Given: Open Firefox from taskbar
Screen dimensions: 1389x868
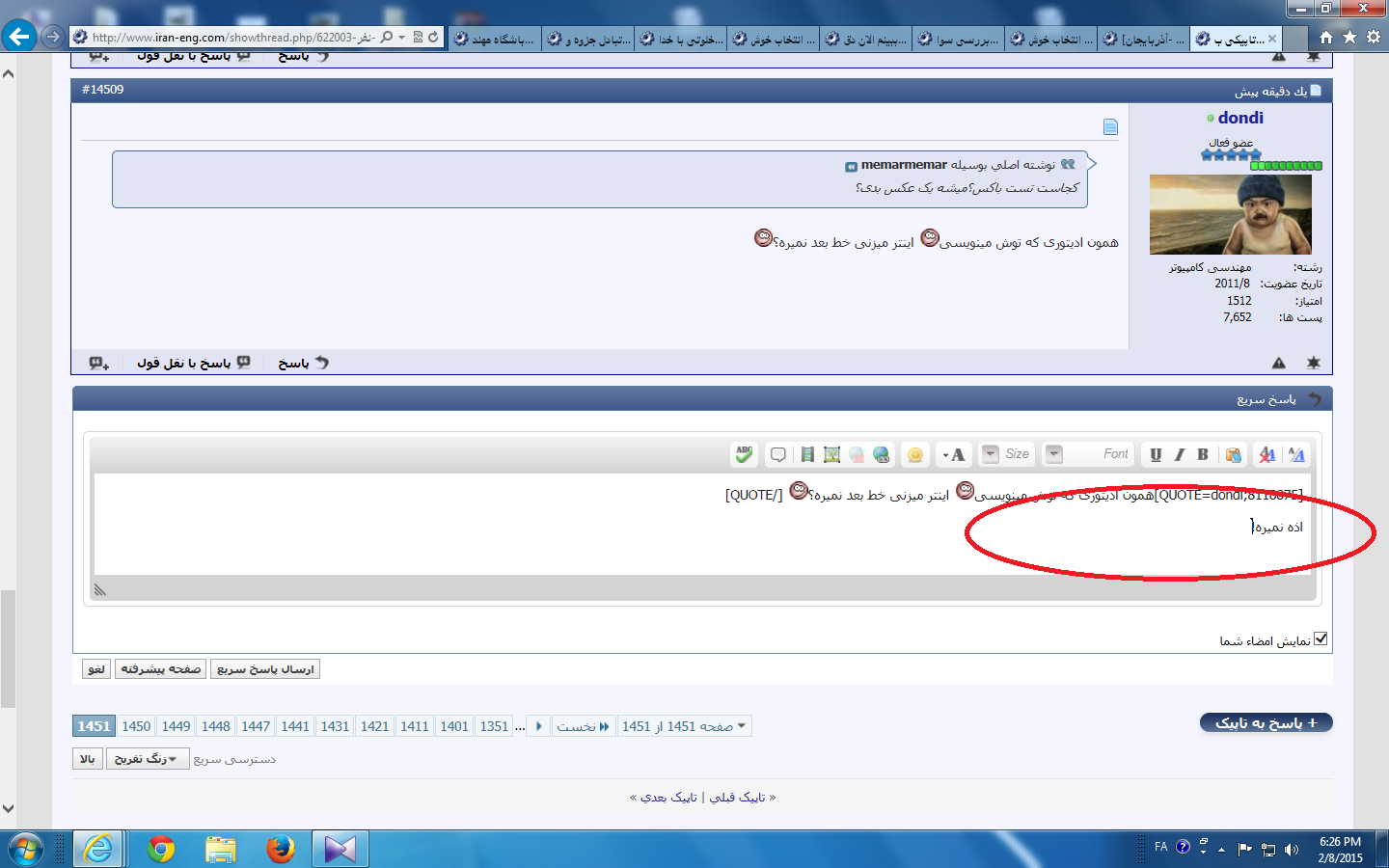Looking at the screenshot, I should pyautogui.click(x=281, y=849).
